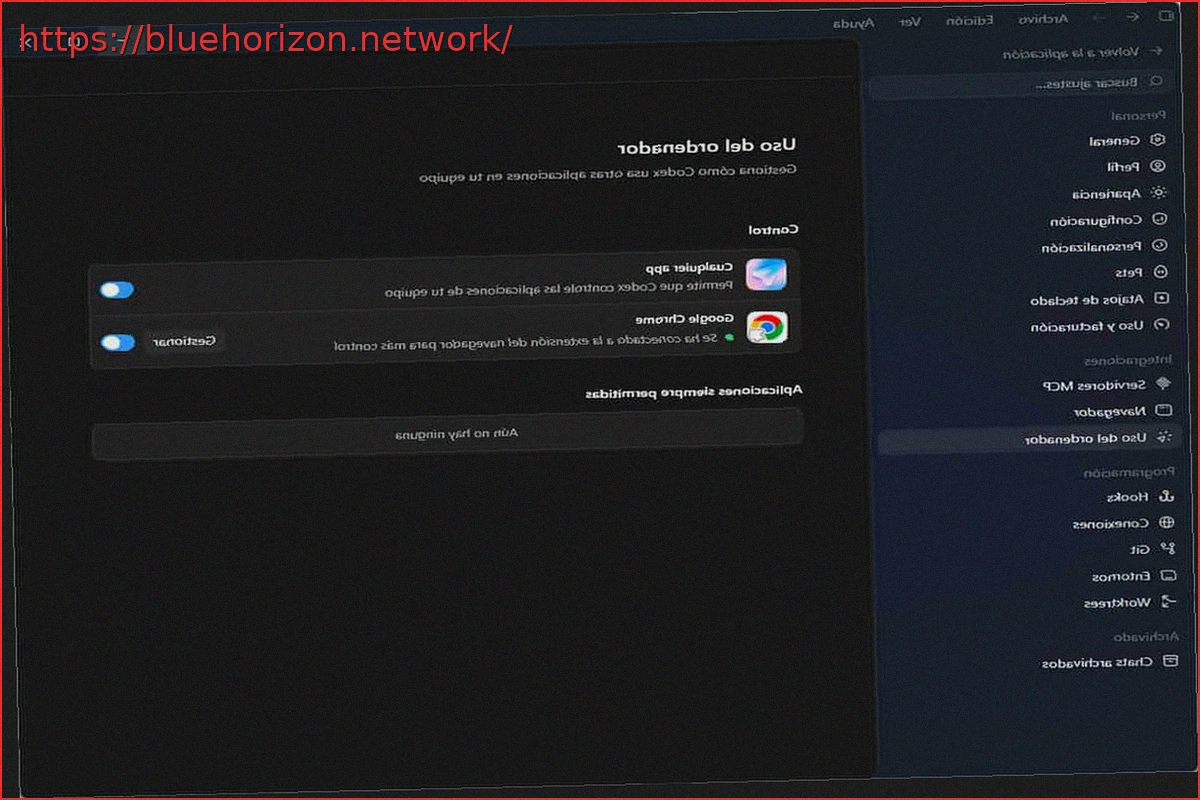Click the green connection status dot
This screenshot has width=1200, height=800.
[x=729, y=339]
